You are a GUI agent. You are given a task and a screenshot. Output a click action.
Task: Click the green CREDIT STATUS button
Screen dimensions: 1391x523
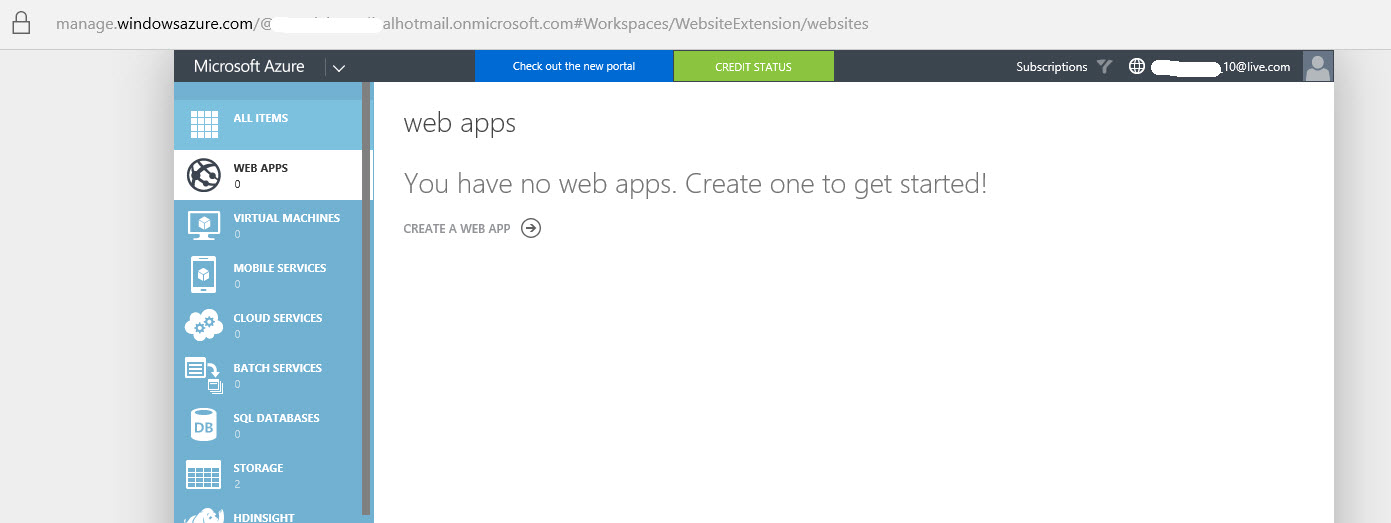point(753,67)
